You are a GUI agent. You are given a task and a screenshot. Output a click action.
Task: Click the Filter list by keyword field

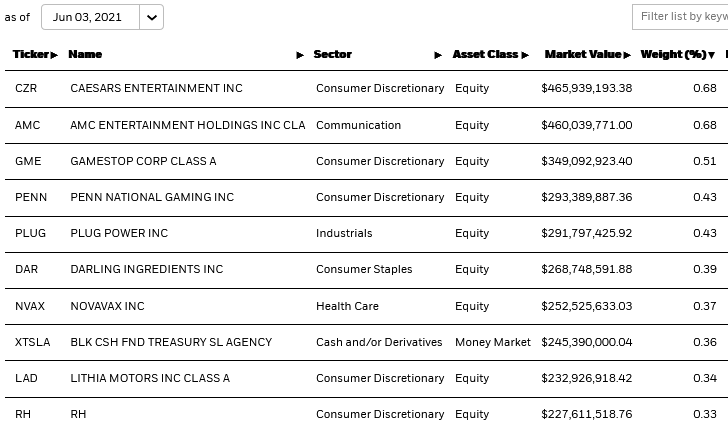683,17
